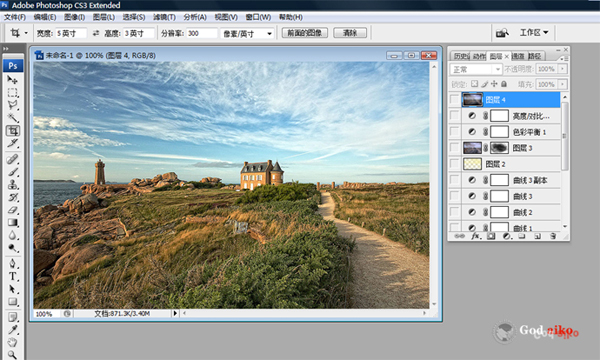Image resolution: width=600 pixels, height=360 pixels.
Task: Swap width and height values
Action: pos(96,33)
